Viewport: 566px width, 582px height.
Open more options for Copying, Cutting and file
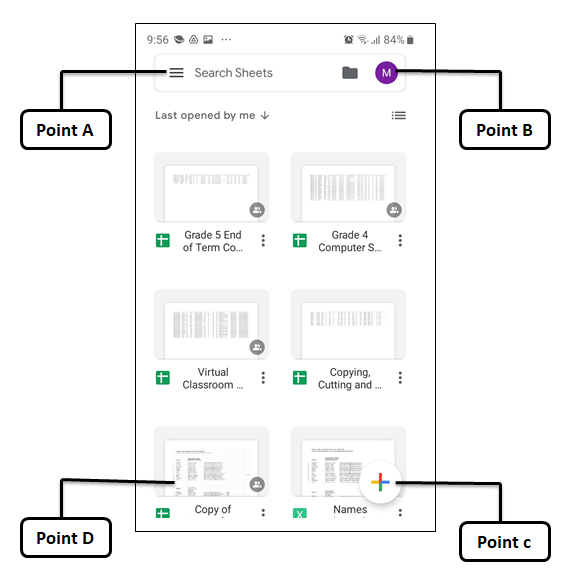[400, 378]
